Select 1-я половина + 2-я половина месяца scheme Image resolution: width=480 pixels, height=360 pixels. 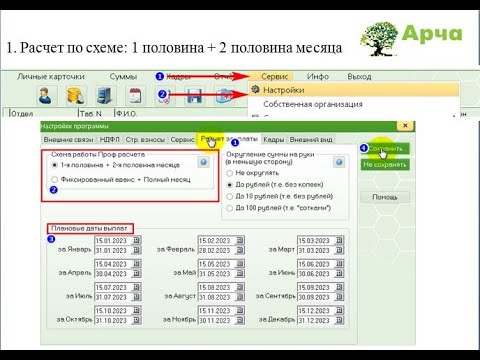pyautogui.click(x=116, y=165)
